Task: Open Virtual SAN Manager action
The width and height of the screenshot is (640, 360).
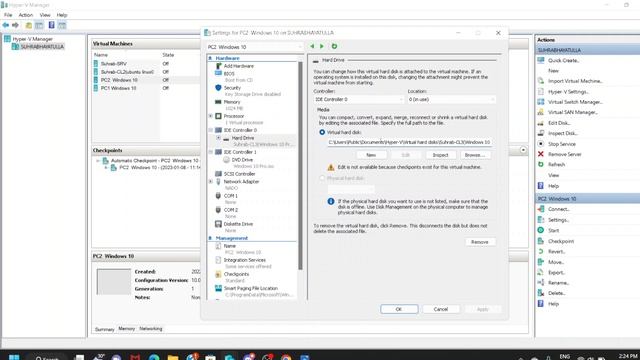Action: 573,112
